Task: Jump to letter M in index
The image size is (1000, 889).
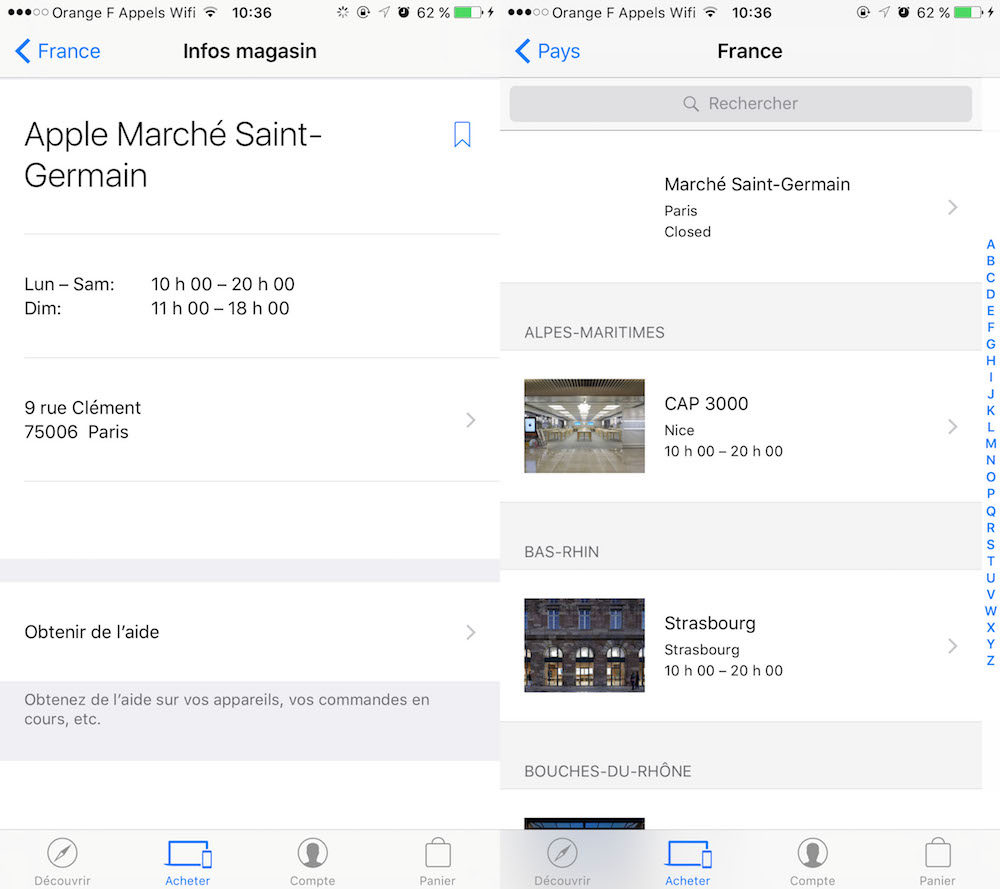Action: [990, 443]
